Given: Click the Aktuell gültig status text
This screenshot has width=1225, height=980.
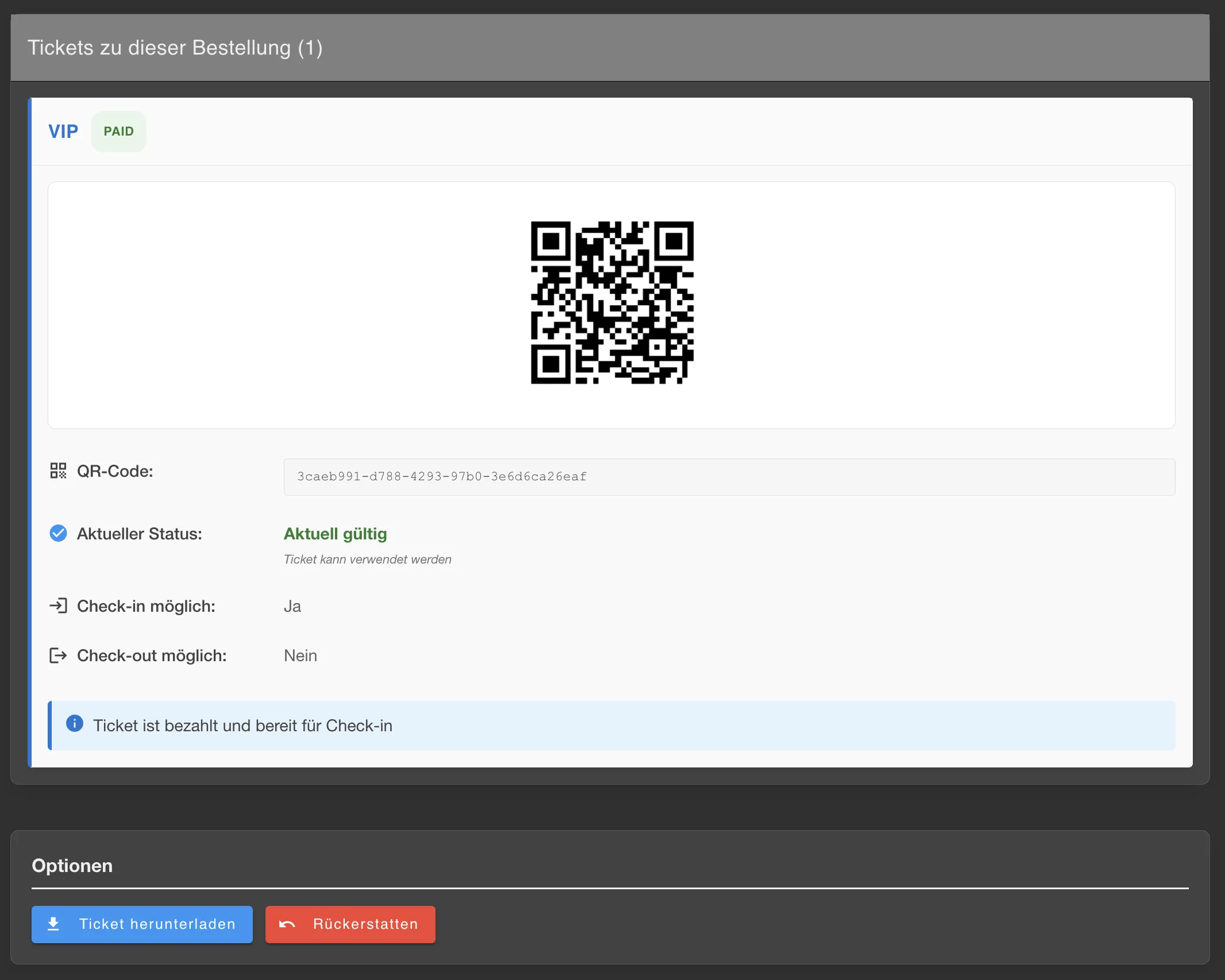Looking at the screenshot, I should point(335,534).
